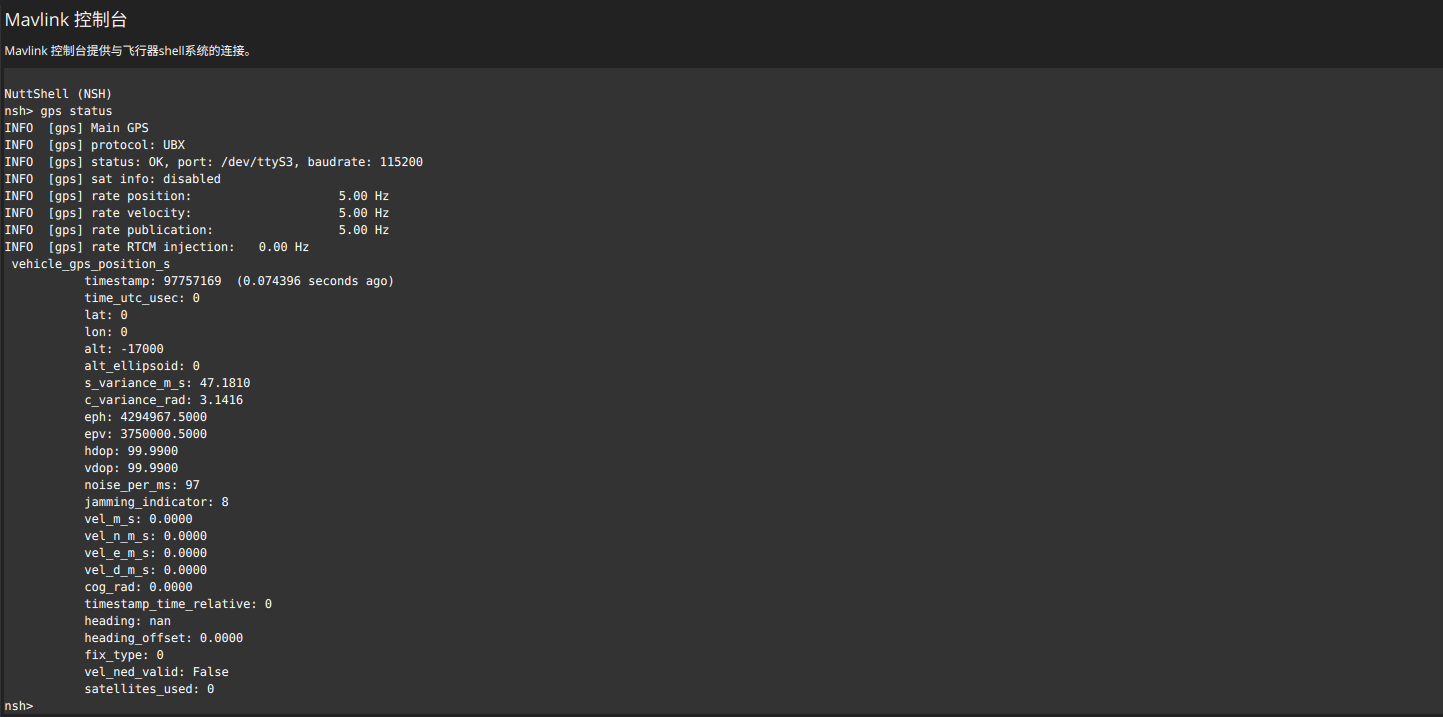Click the 'sat info: disabled' line

coord(113,179)
